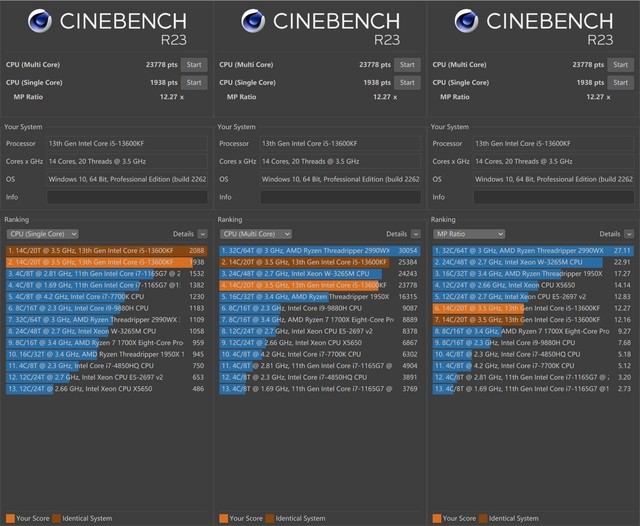Select the Xeon W-3265M row scoring 1058
Image resolution: width=640 pixels, height=526 pixels.
[107, 331]
